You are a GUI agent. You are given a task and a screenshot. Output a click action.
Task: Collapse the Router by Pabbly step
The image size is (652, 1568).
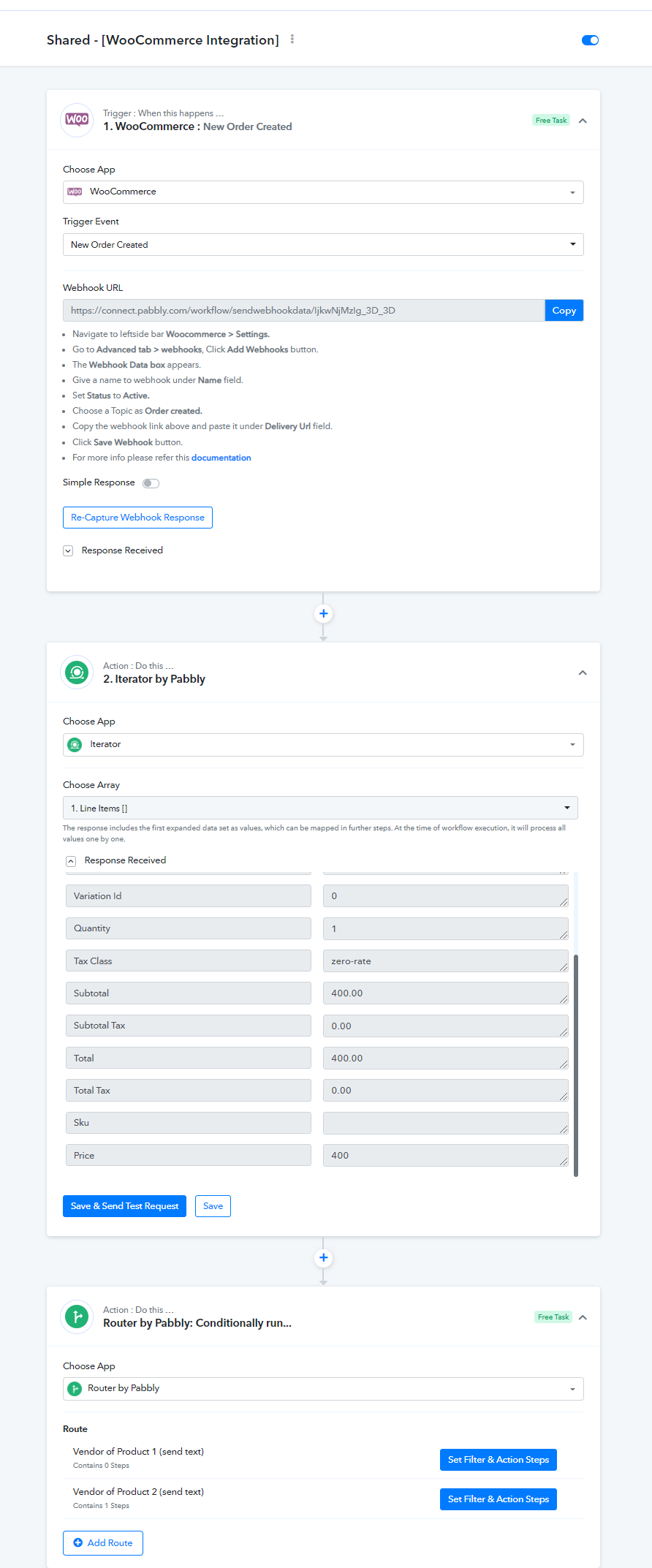pos(583,1317)
